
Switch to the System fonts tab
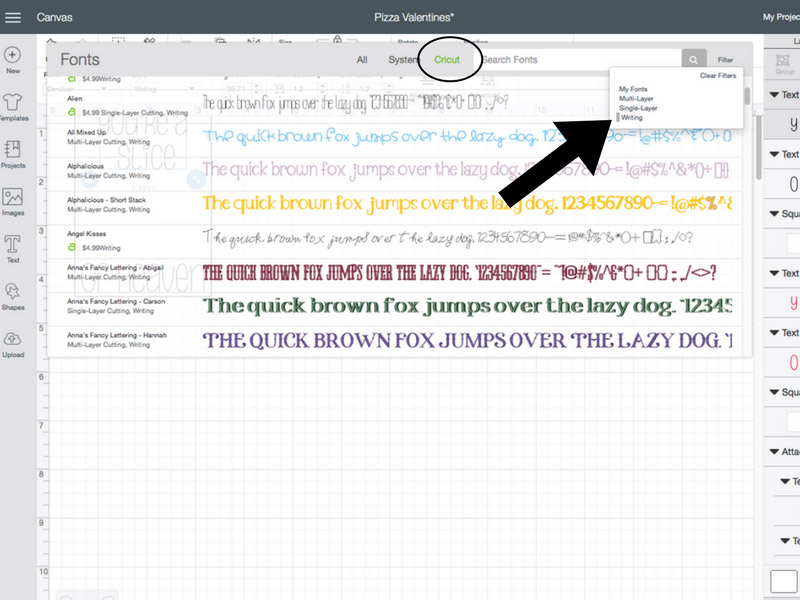tap(403, 60)
